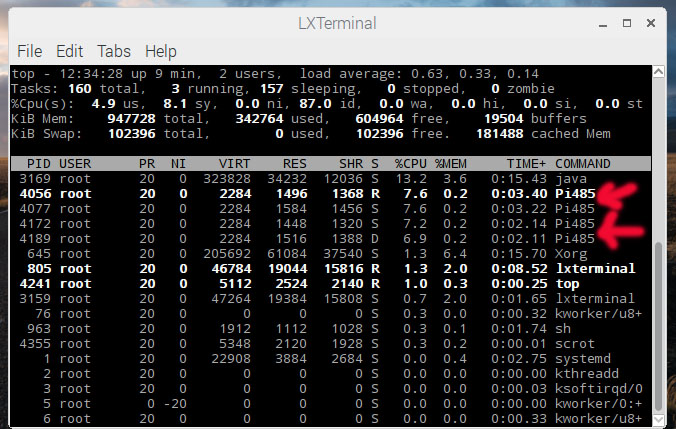The image size is (676, 429).
Task: Click the 61084 RES value for Xorg
Action: coord(287,254)
